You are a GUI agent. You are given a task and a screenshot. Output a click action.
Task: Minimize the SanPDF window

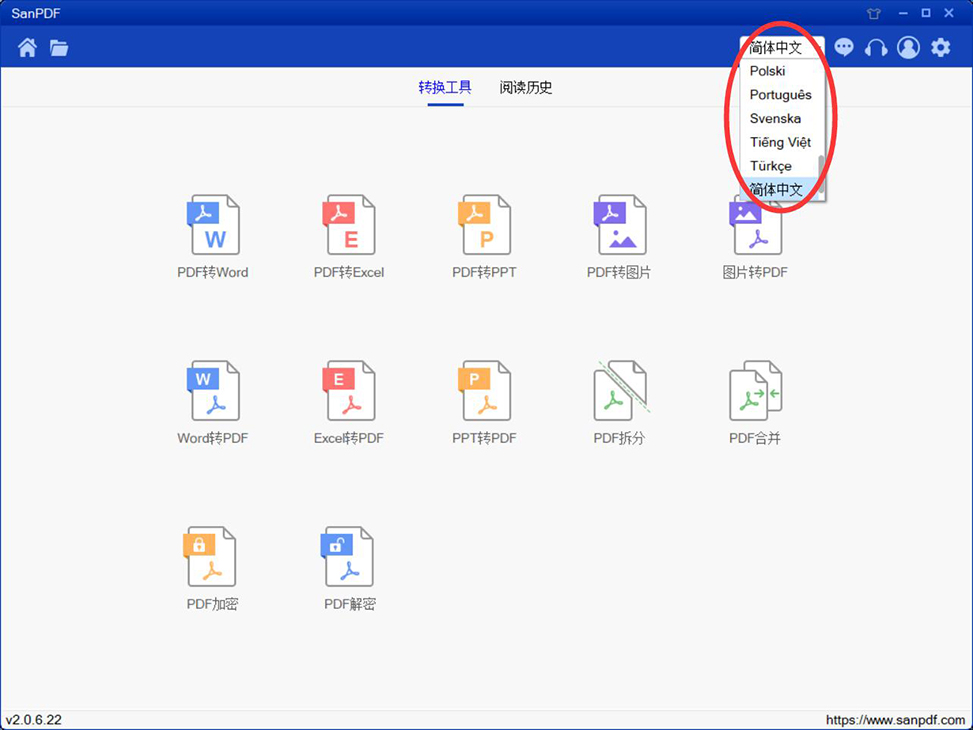click(x=904, y=13)
